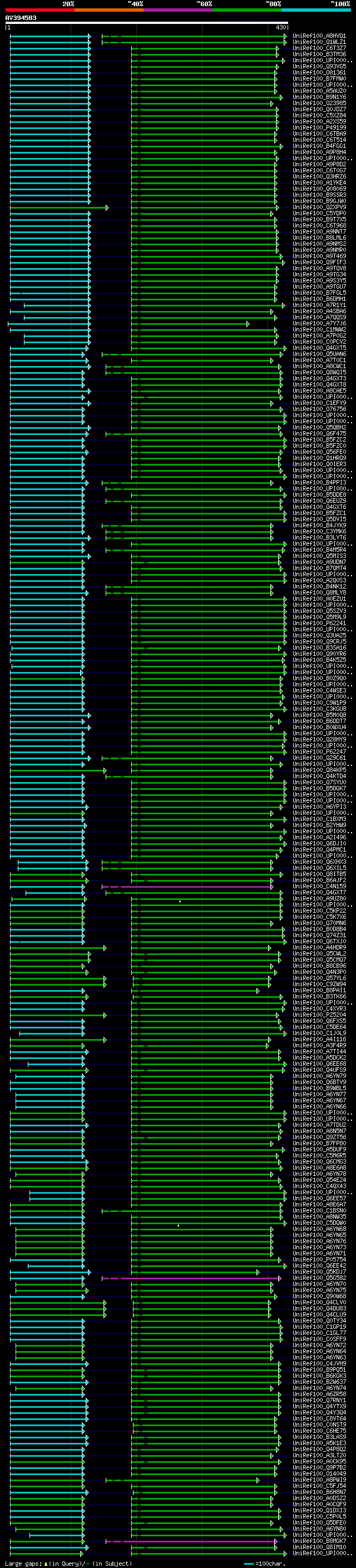Select the UniRef100_B7FMW0 label

click(319, 78)
